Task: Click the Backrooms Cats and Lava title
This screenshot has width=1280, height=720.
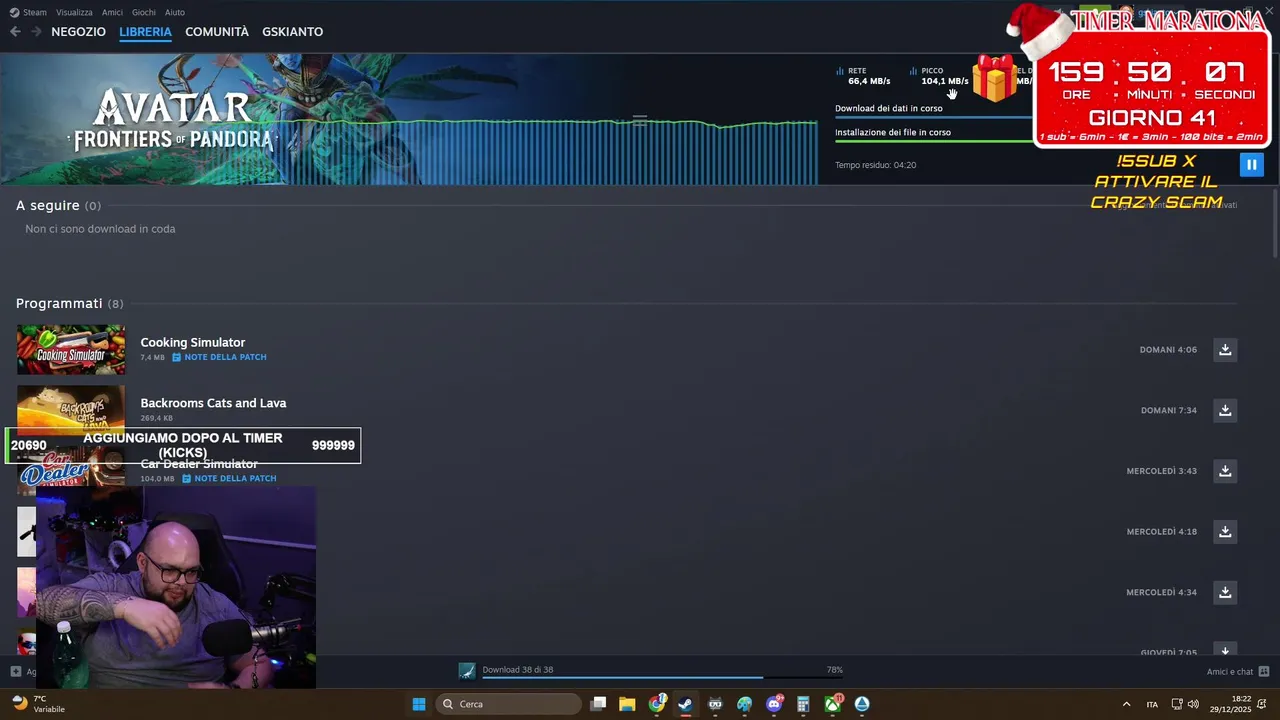Action: (213, 403)
